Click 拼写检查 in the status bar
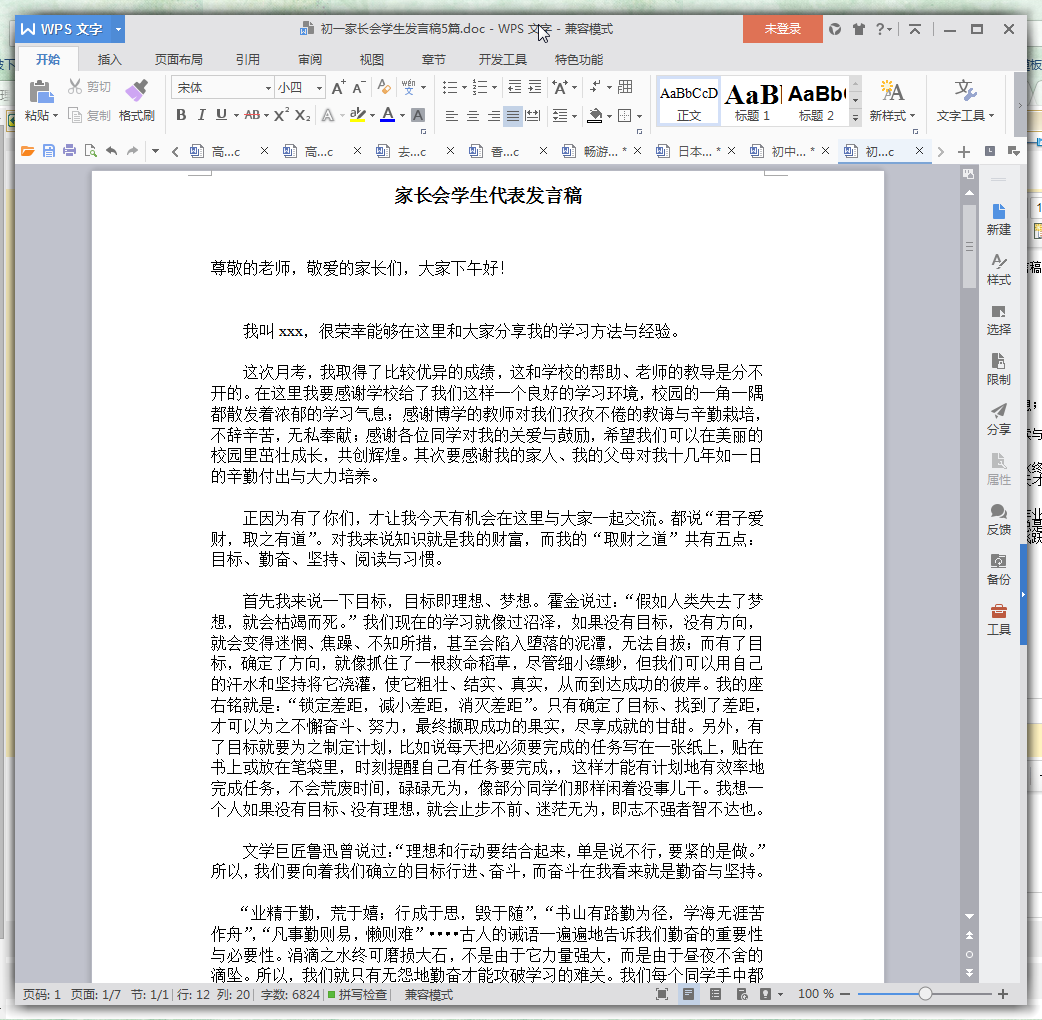The height and width of the screenshot is (1020, 1042). pos(358,995)
